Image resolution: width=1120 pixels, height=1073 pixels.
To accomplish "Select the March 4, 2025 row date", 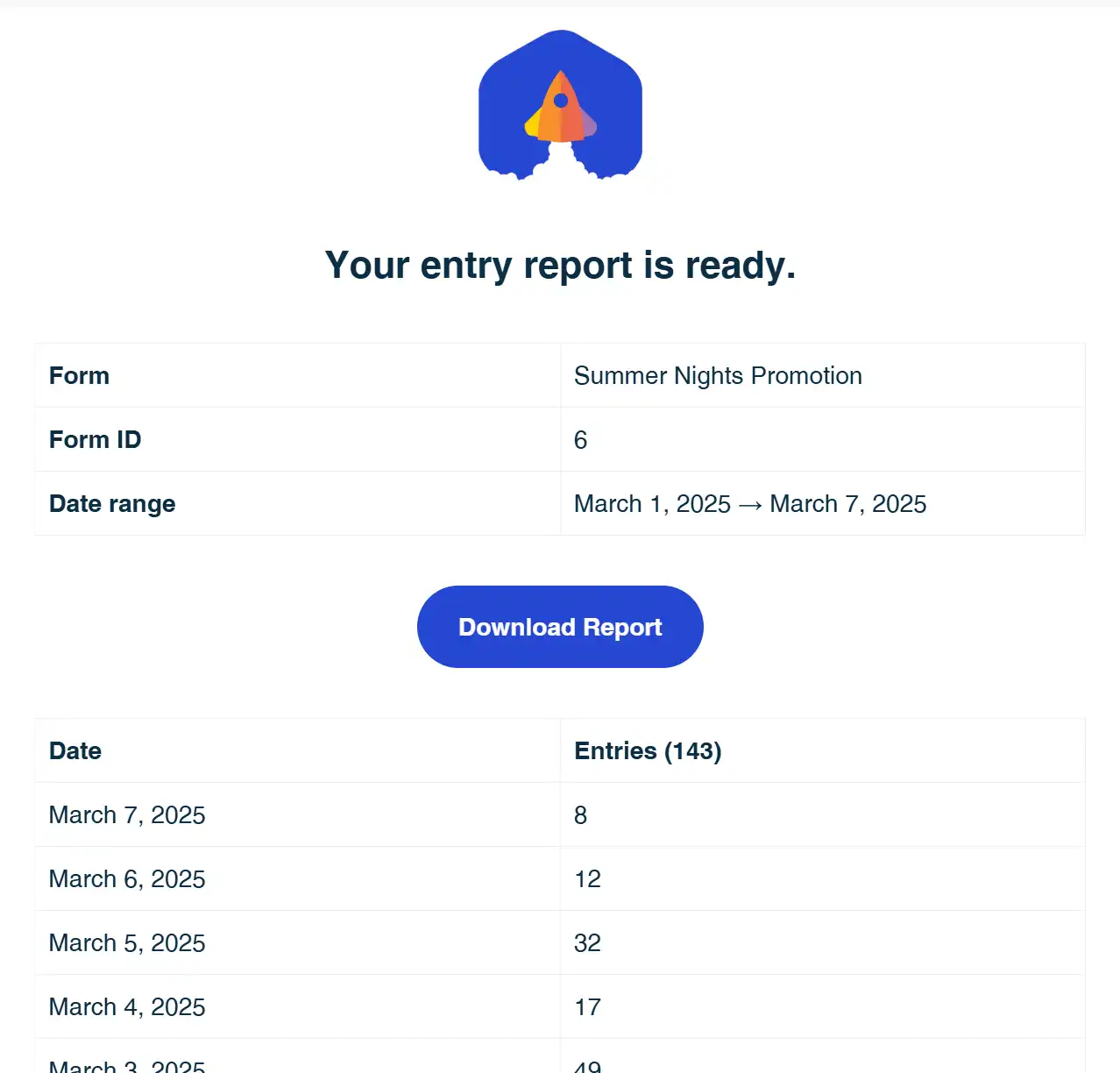I will (127, 1007).
